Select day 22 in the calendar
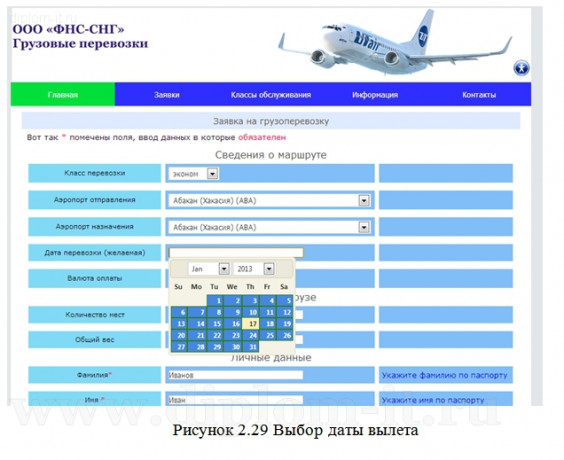This screenshot has height=460, width=564. coord(215,335)
